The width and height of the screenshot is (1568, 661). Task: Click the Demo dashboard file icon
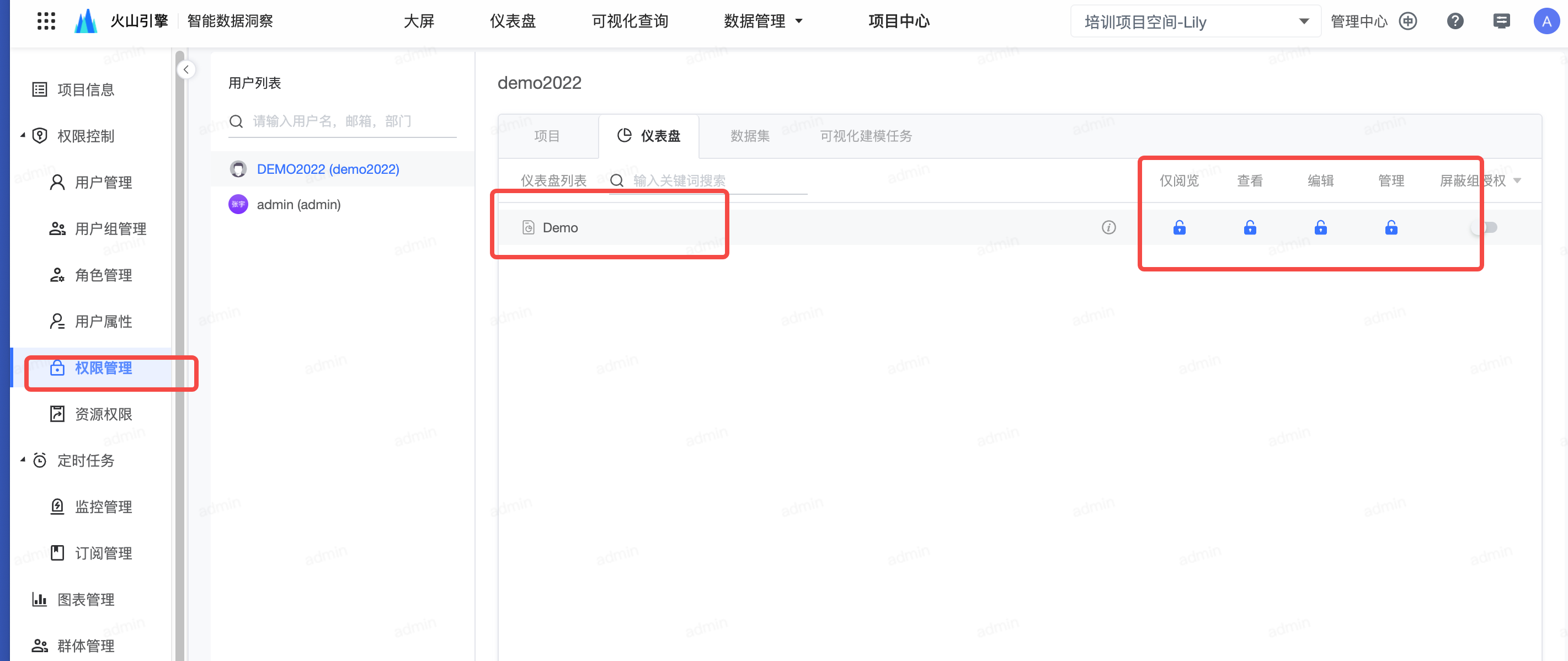528,228
